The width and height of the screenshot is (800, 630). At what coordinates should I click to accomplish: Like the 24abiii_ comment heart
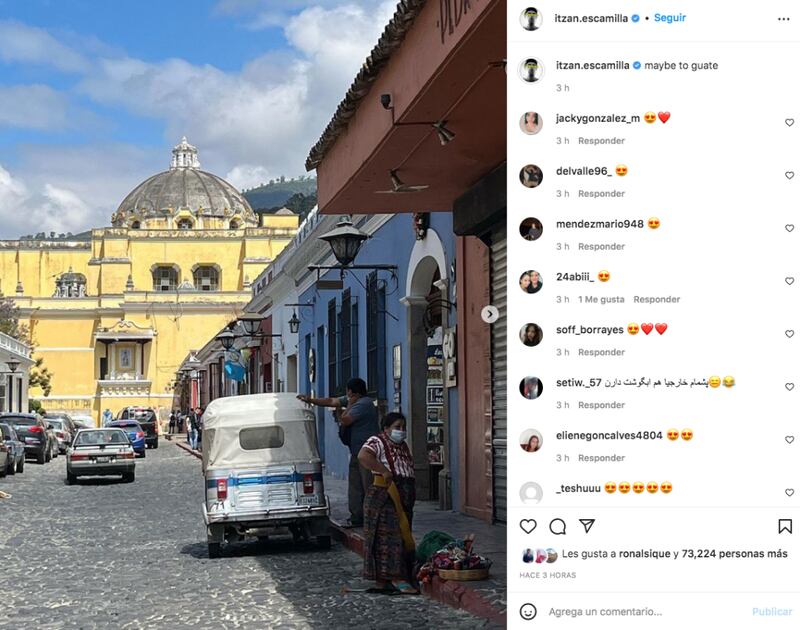pos(789,281)
